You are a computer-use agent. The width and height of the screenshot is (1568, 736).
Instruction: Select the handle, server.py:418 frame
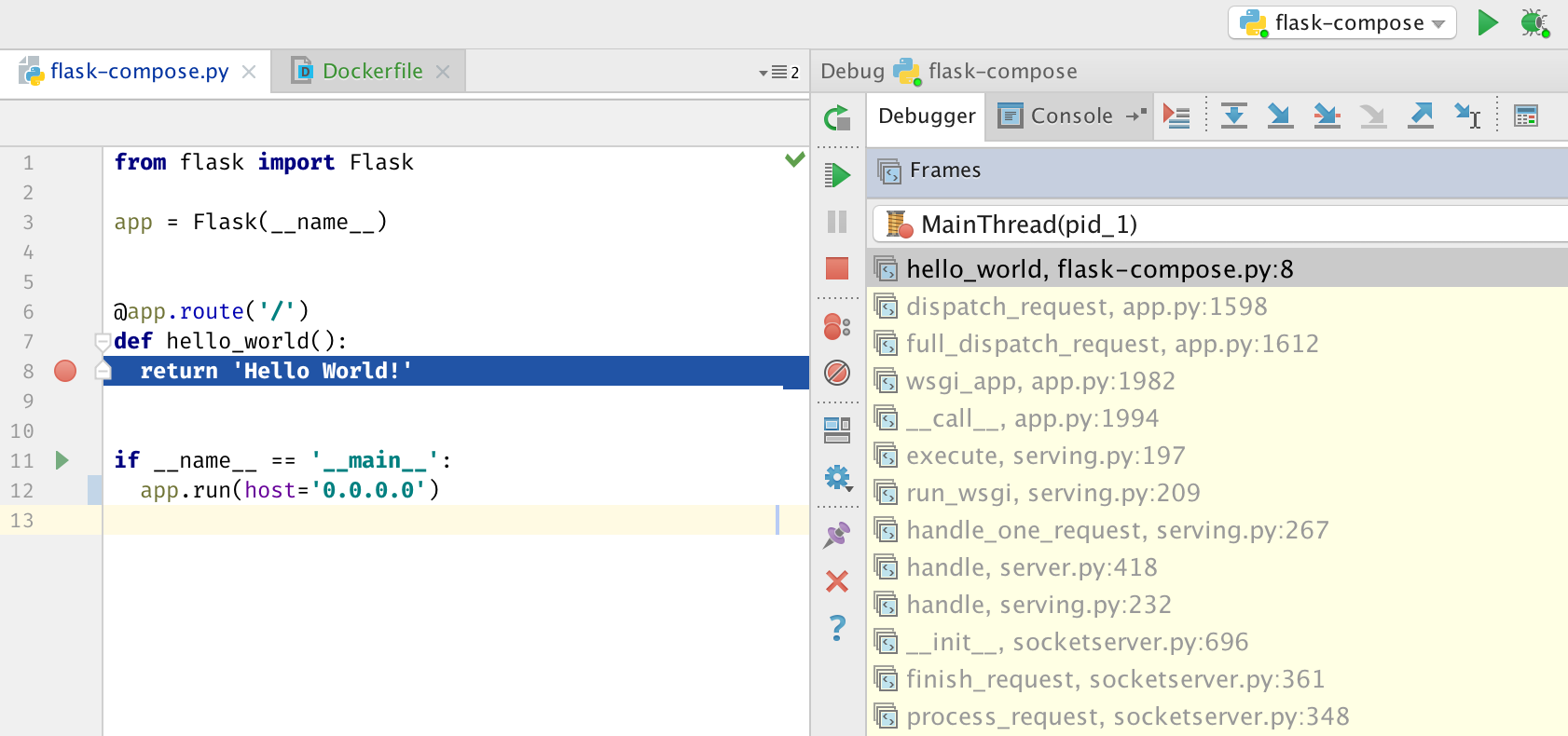tap(1219, 567)
